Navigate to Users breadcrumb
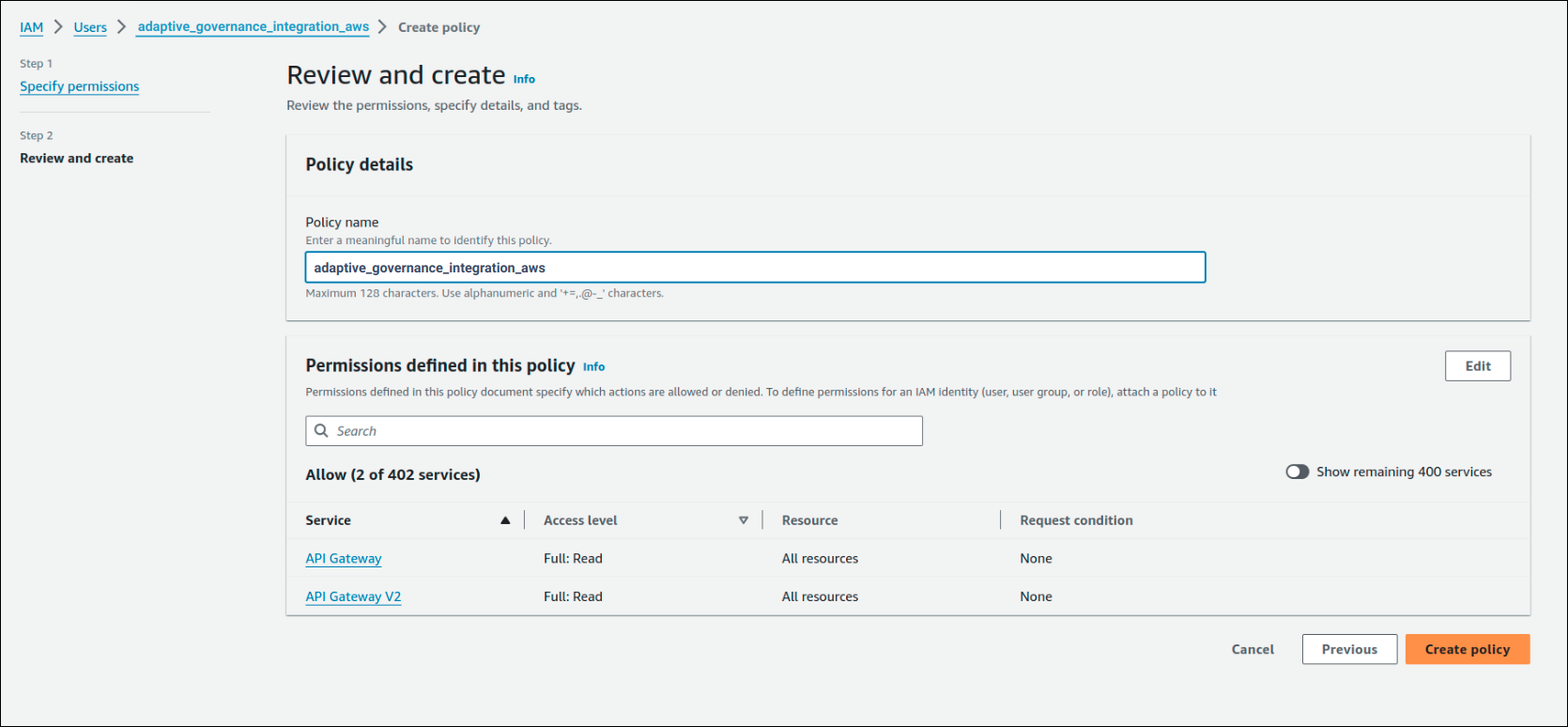 coord(90,27)
